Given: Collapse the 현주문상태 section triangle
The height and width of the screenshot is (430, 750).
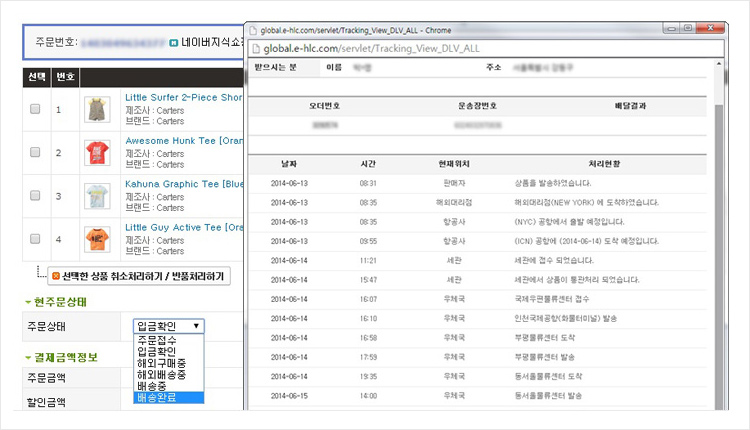Looking at the screenshot, I should (x=28, y=302).
